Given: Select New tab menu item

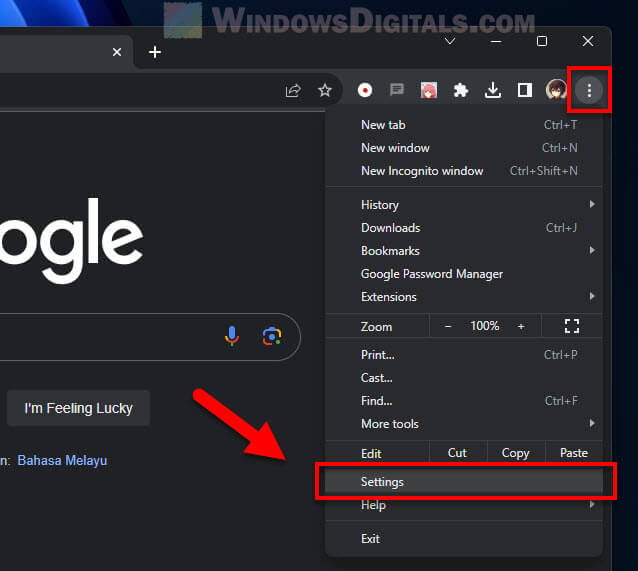Looking at the screenshot, I should point(464,125).
